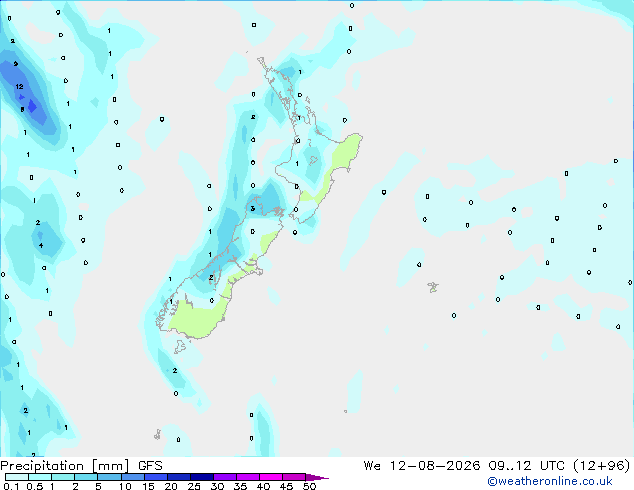Select the 40–45 mm magenta legend swatch
Screen dimensions: 634x490
pos(271,477)
